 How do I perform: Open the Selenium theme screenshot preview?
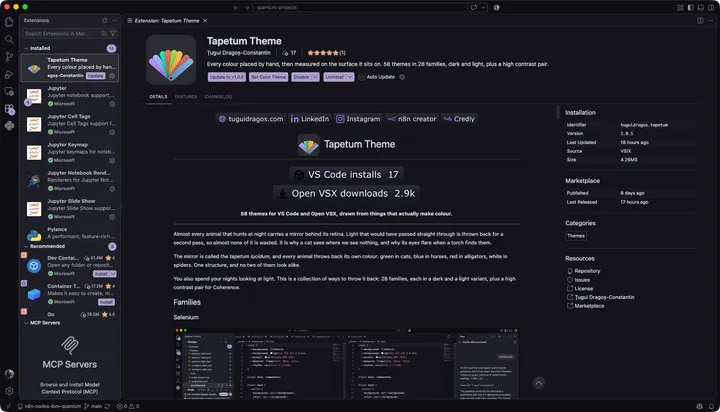click(346, 363)
